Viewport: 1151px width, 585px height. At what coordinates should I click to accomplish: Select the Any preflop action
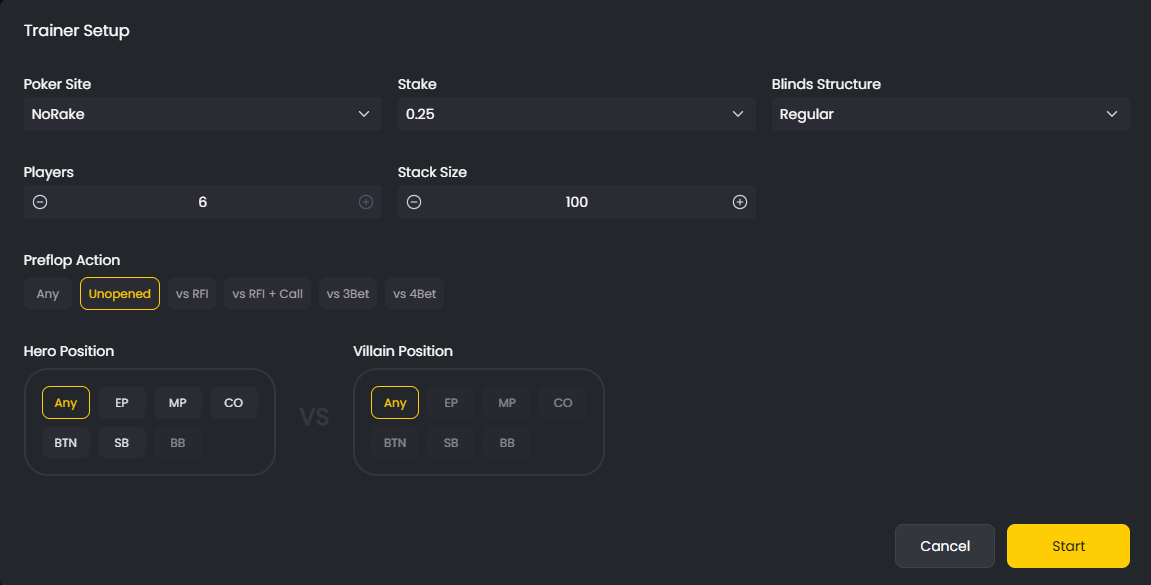[47, 293]
